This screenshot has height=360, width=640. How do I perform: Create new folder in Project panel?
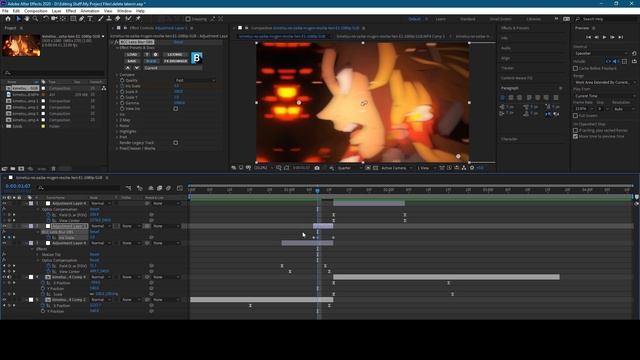tap(13, 169)
